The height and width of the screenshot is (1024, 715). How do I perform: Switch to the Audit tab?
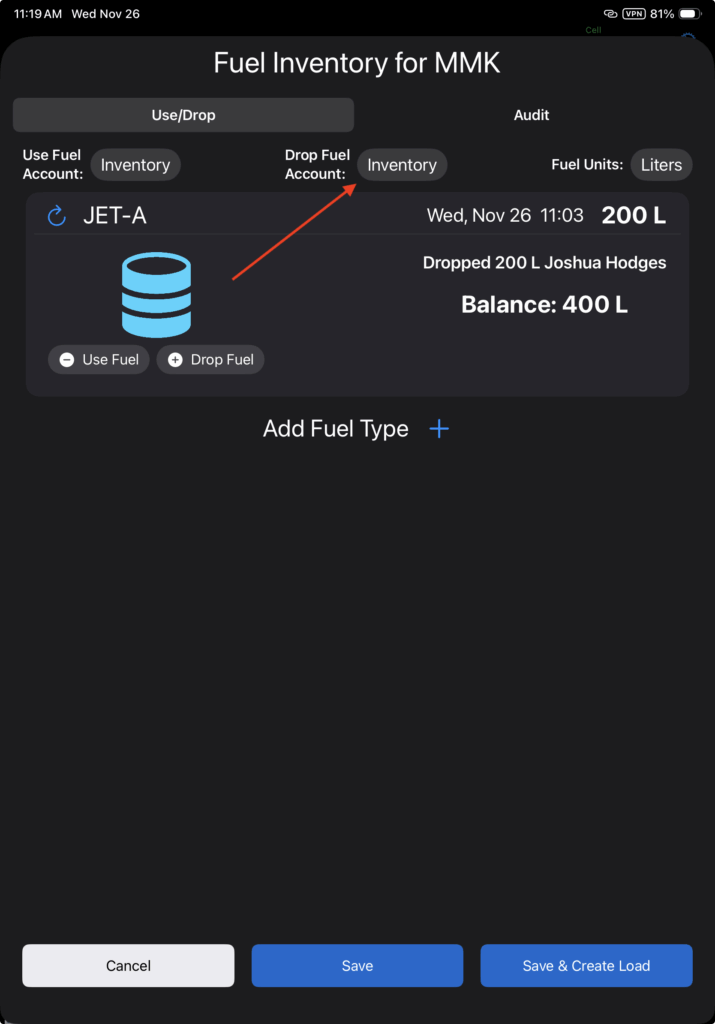click(x=531, y=115)
